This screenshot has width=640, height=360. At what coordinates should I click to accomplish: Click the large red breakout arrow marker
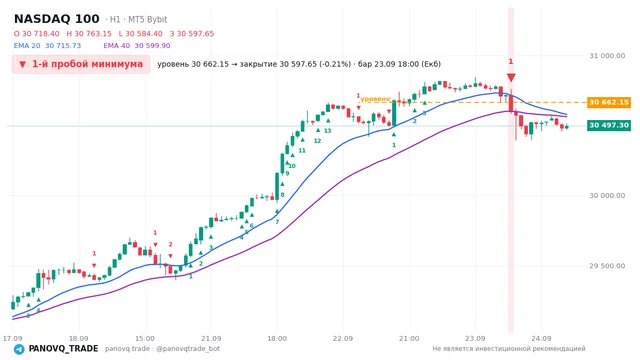tap(511, 78)
